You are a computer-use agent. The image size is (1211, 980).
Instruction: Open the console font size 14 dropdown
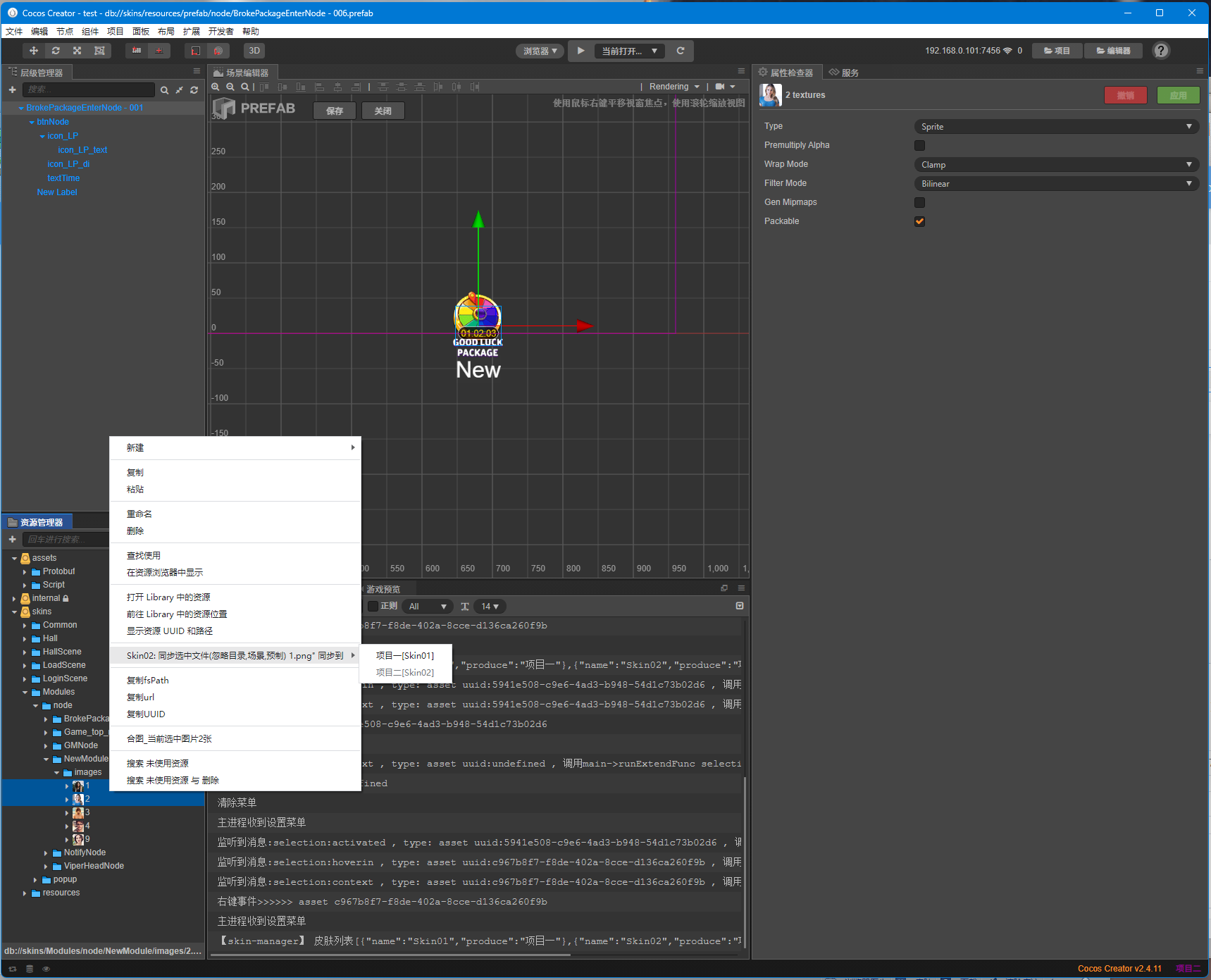coord(490,607)
